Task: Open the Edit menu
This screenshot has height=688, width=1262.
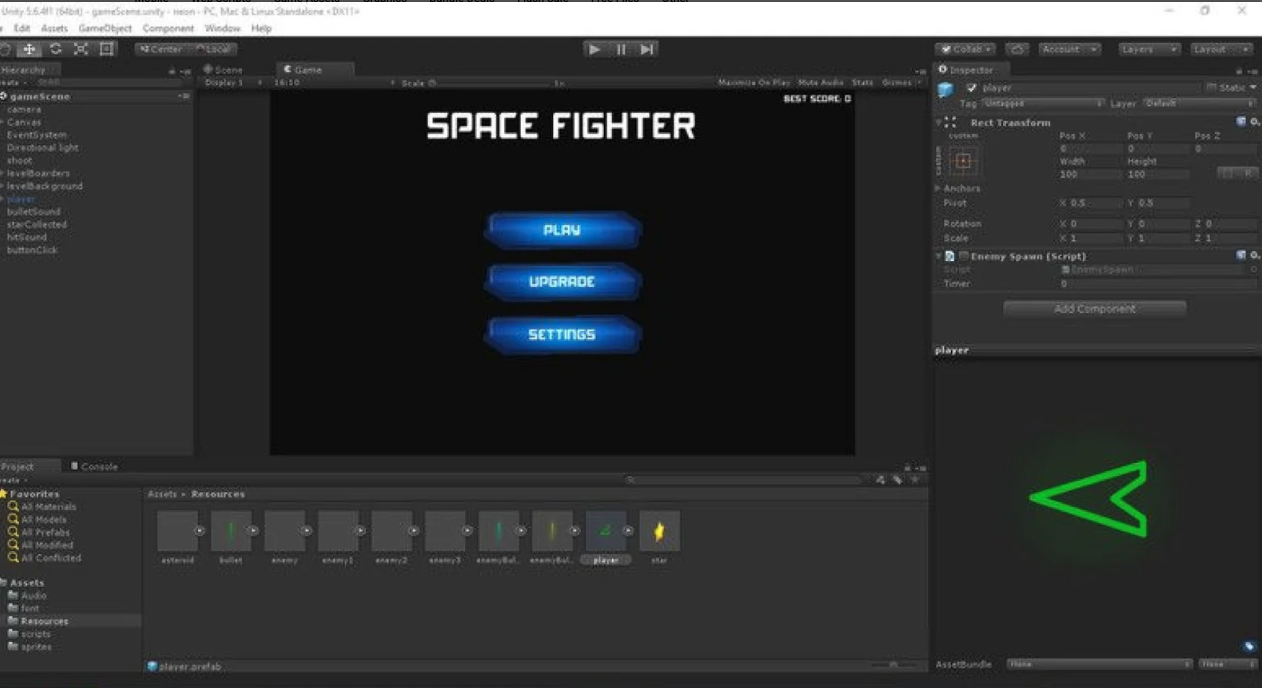Action: point(22,29)
